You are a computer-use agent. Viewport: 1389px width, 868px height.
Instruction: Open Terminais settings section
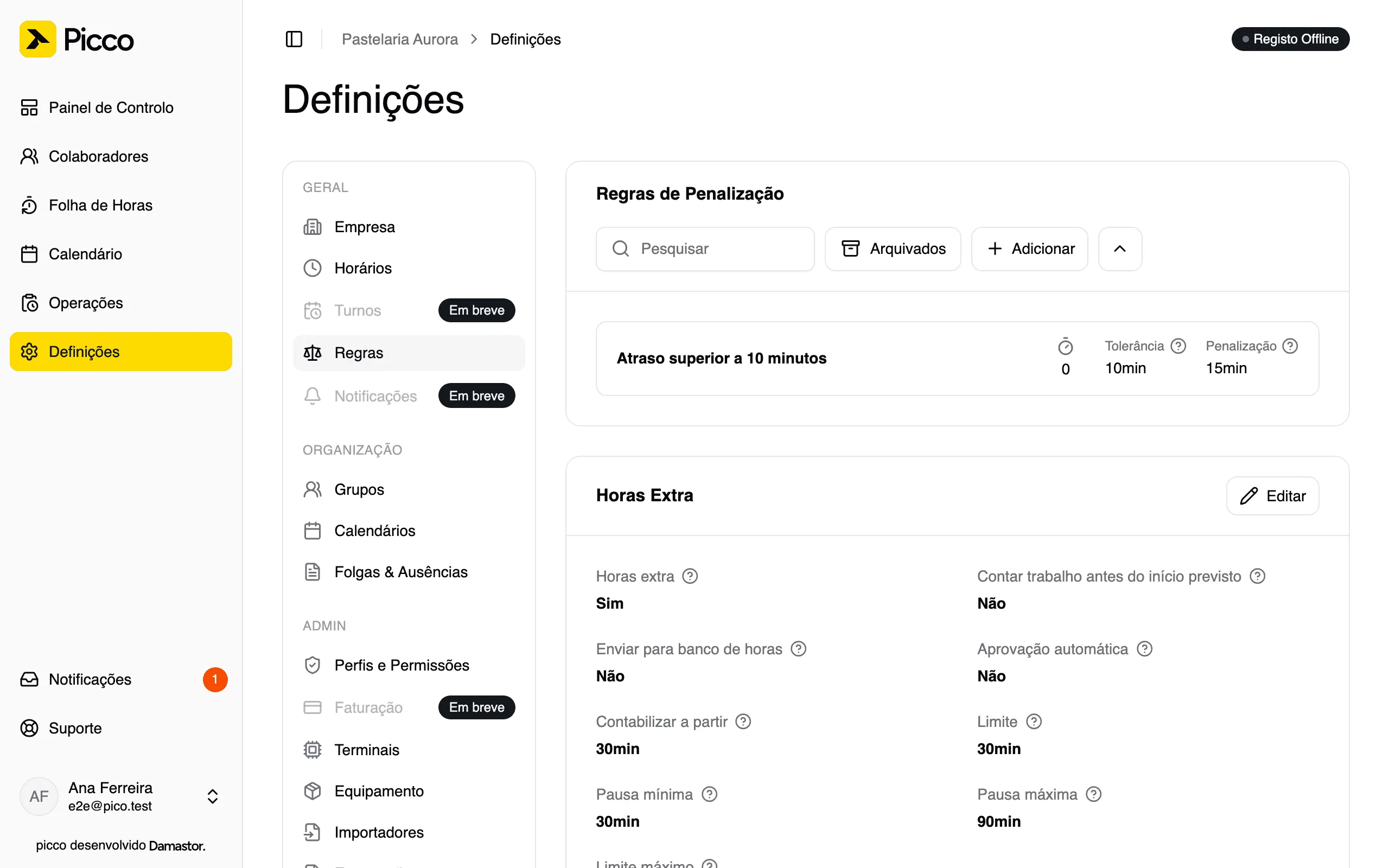pyautogui.click(x=409, y=750)
